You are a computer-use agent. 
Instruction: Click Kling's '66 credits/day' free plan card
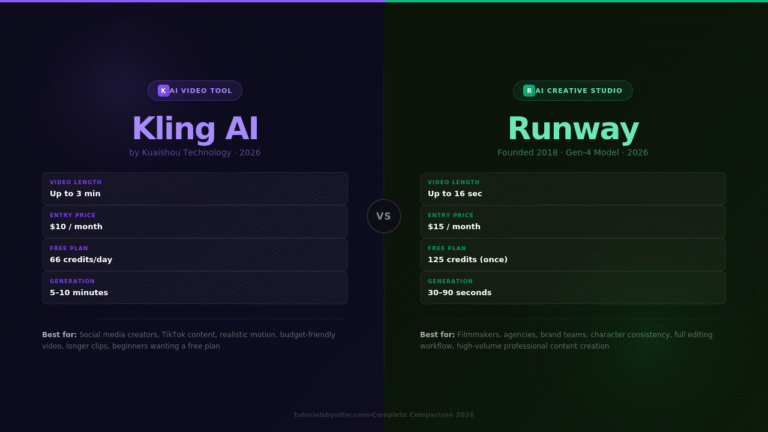[195, 255]
